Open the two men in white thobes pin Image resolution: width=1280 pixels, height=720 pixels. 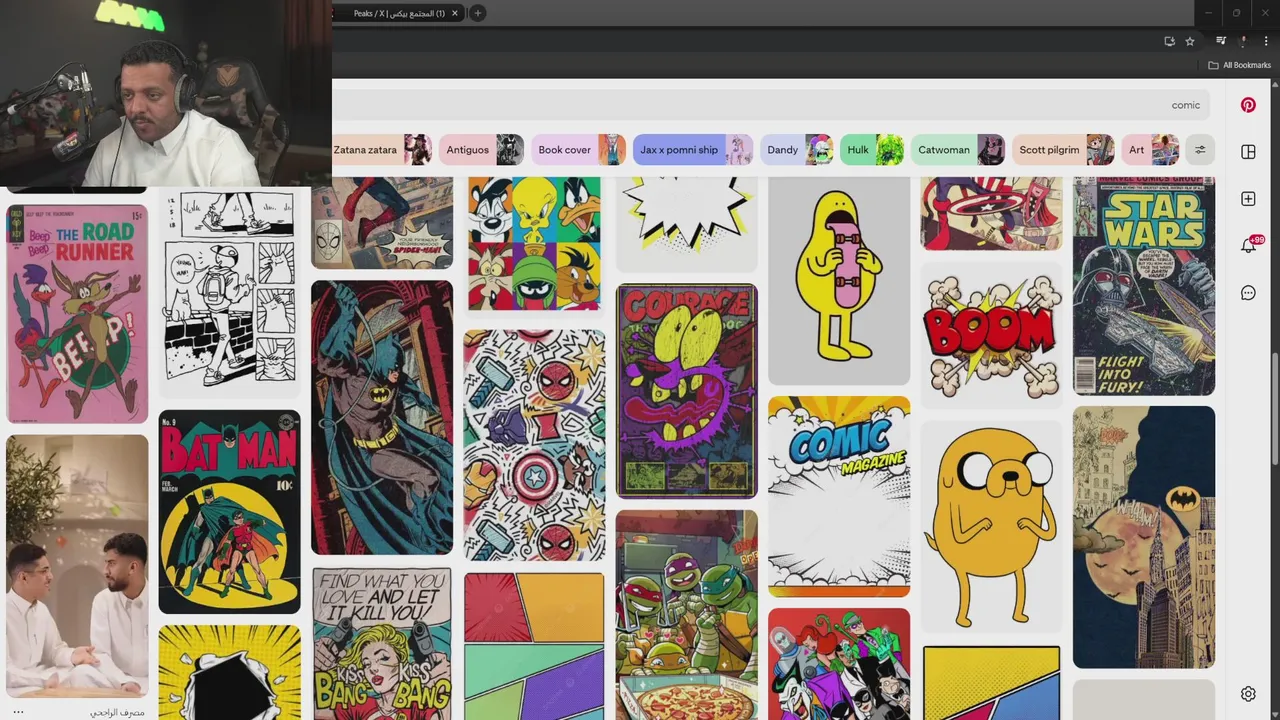point(77,565)
